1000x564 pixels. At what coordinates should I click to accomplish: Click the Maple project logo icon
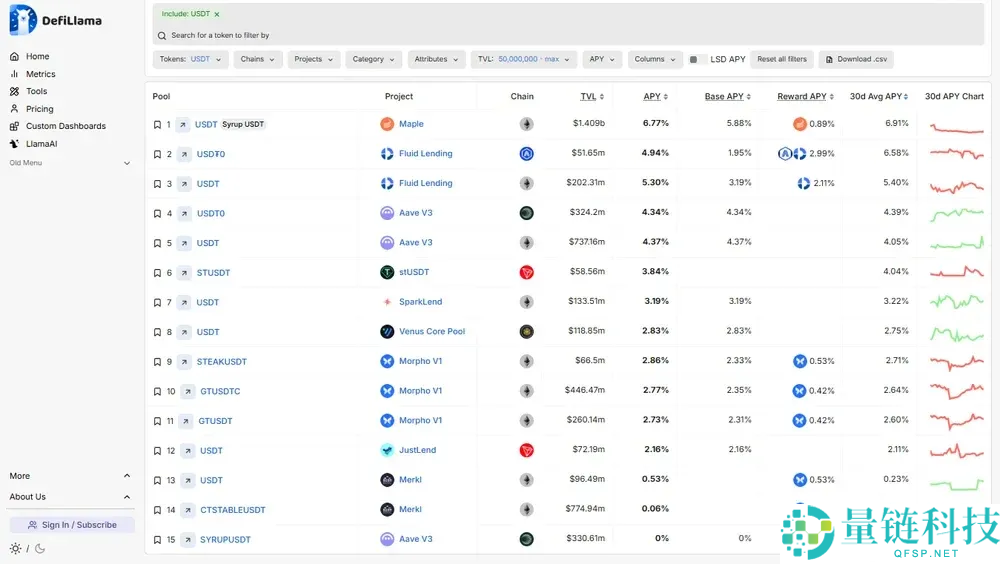pyautogui.click(x=387, y=124)
